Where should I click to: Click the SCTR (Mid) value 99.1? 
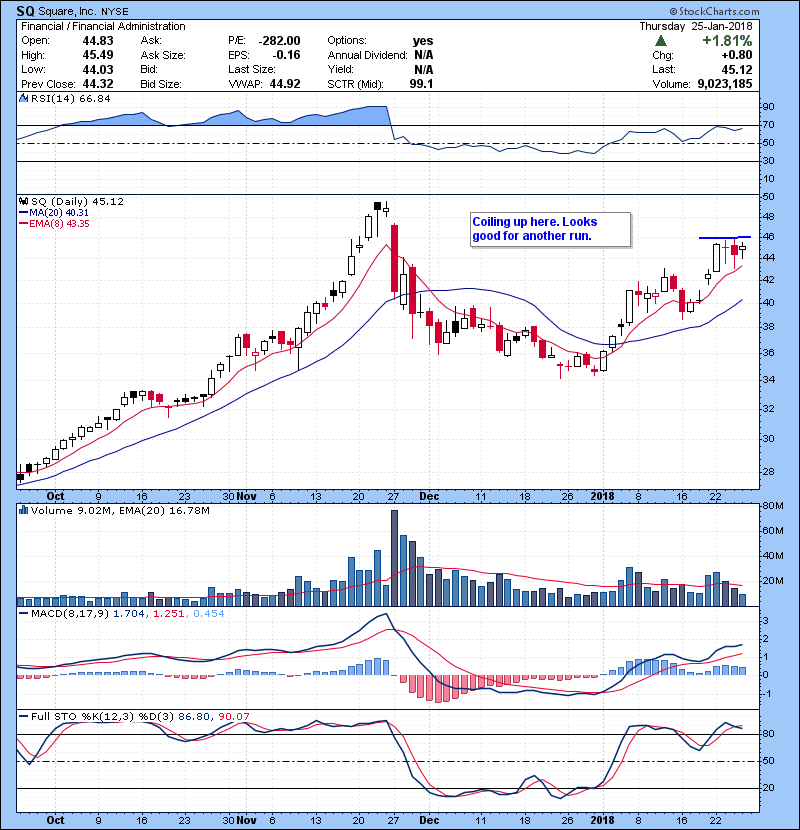(421, 84)
